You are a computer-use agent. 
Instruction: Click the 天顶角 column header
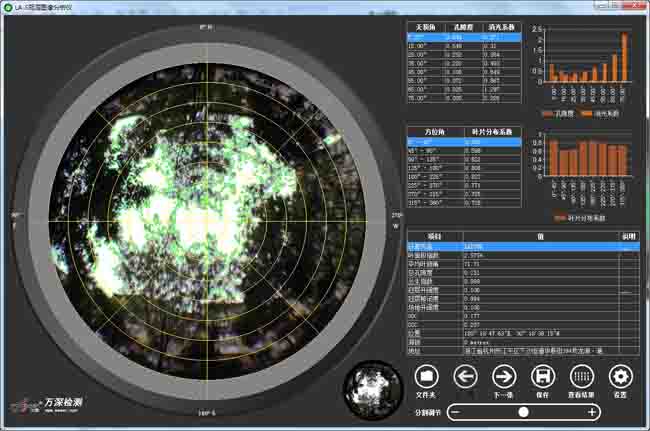pyautogui.click(x=425, y=27)
